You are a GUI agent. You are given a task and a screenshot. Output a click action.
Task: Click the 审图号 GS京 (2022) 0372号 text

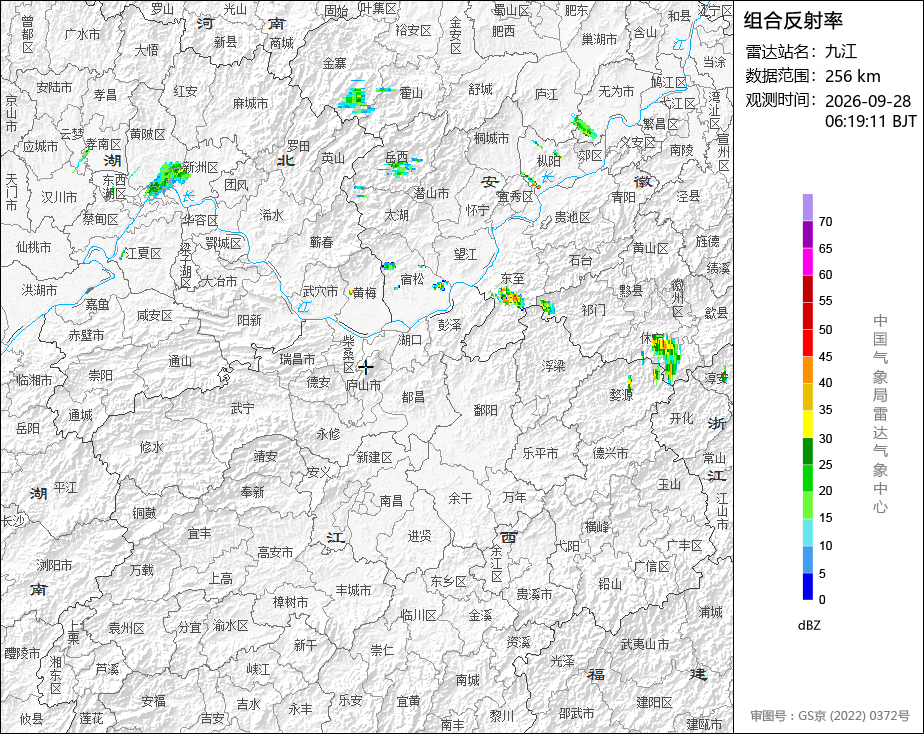click(830, 715)
